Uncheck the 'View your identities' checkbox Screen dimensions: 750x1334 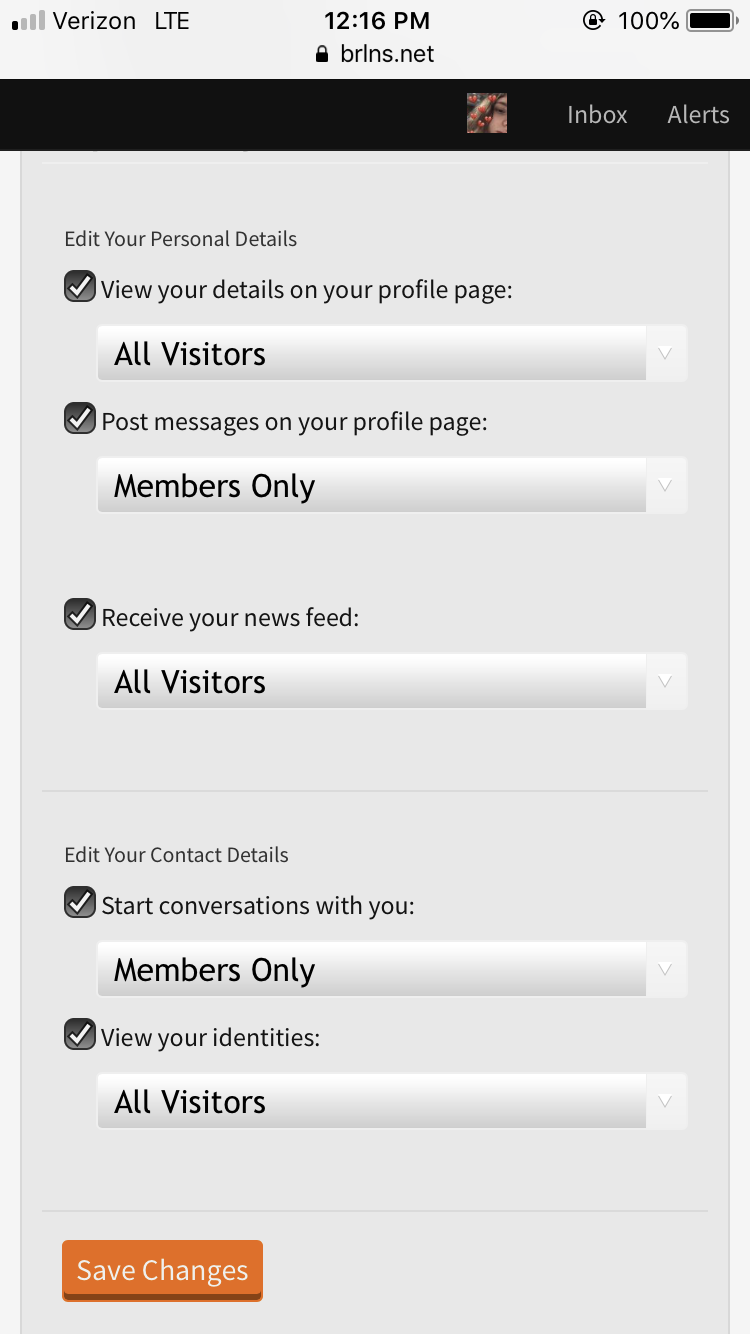pyautogui.click(x=80, y=1035)
